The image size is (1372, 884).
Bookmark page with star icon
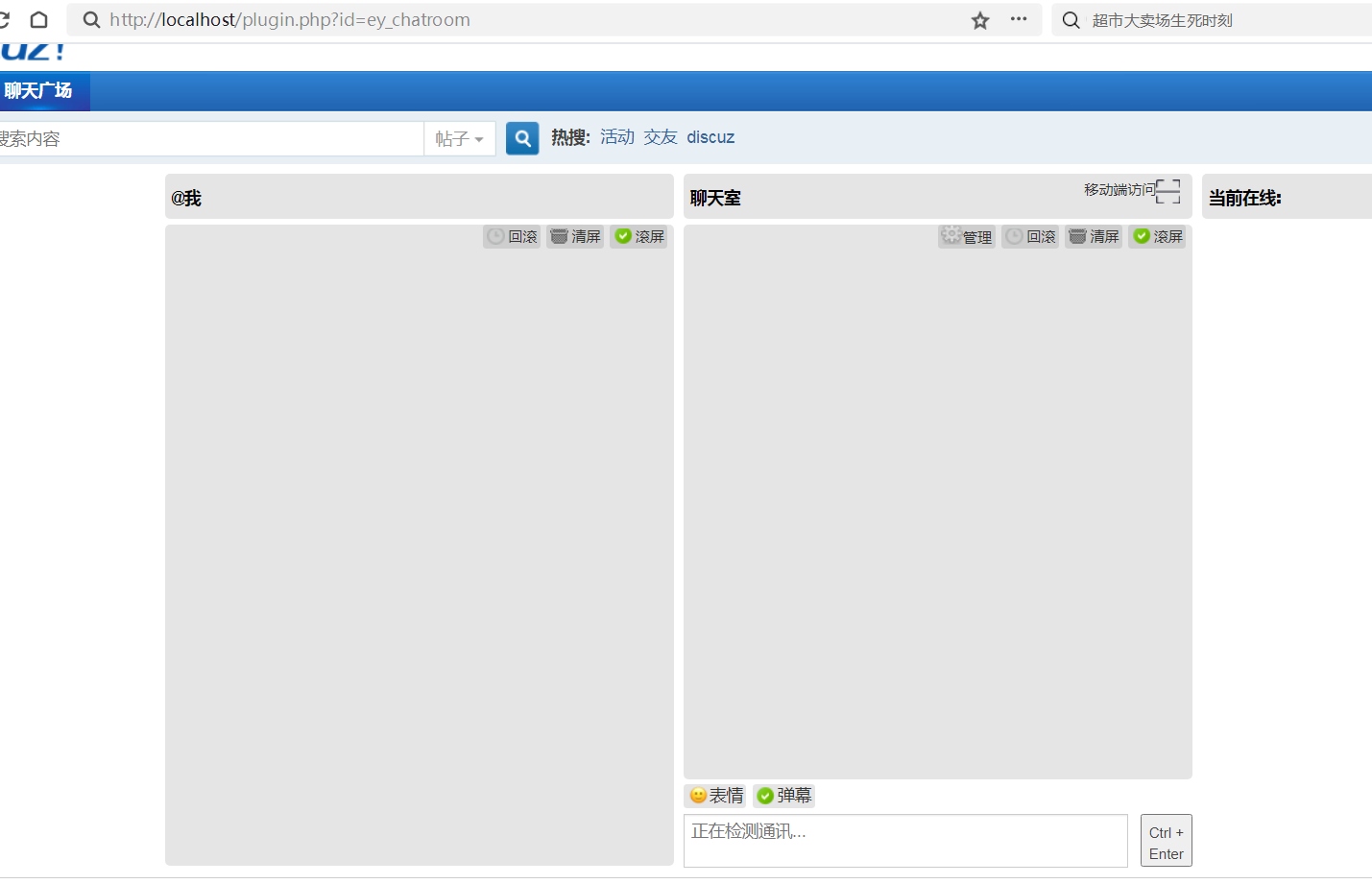click(x=980, y=20)
